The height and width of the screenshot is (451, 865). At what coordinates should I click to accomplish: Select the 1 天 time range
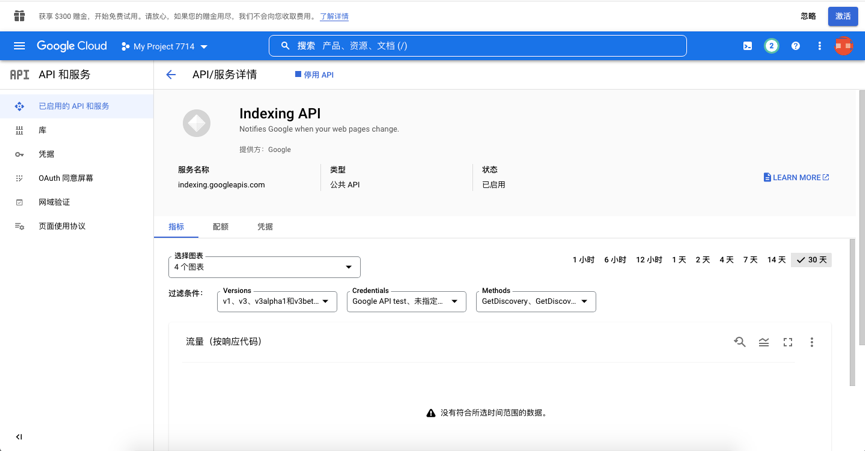679,260
